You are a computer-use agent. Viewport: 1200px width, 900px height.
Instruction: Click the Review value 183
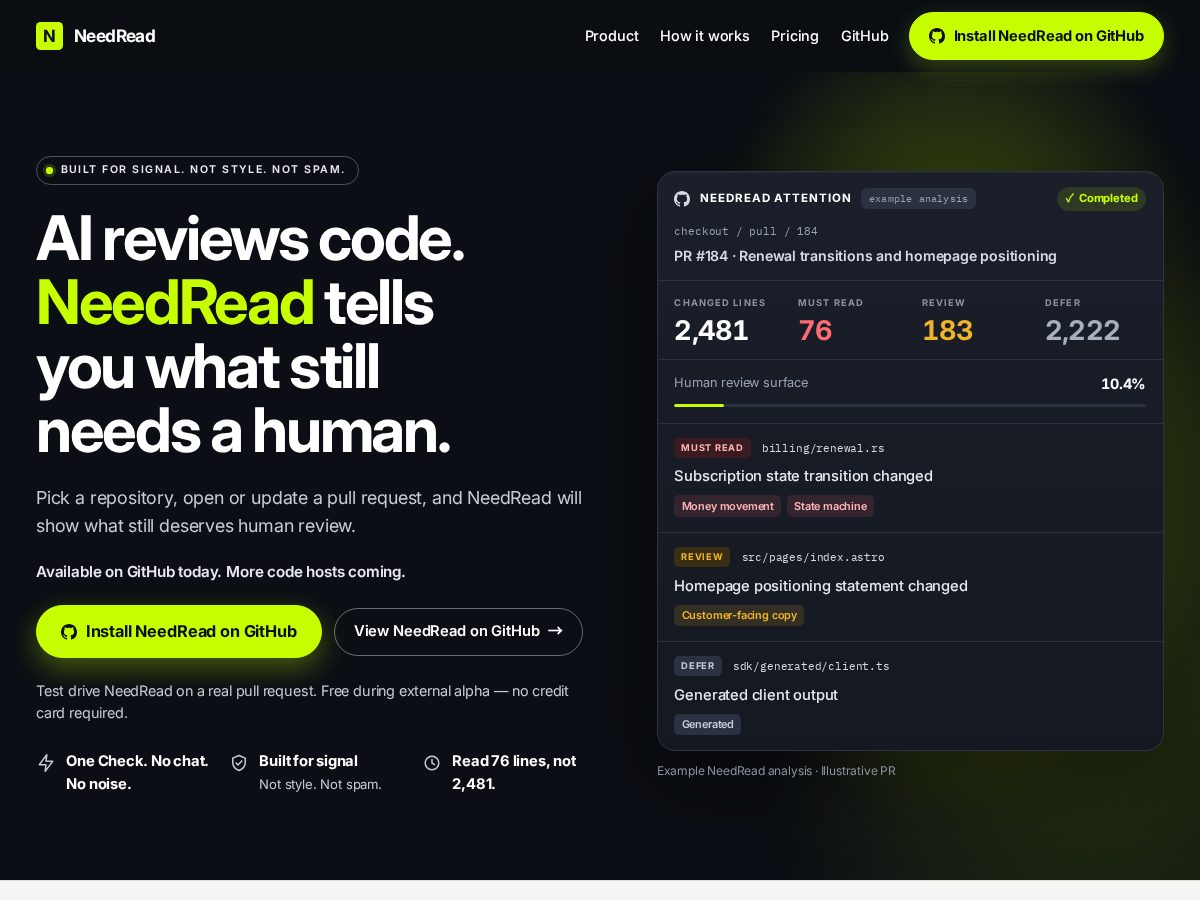point(947,330)
